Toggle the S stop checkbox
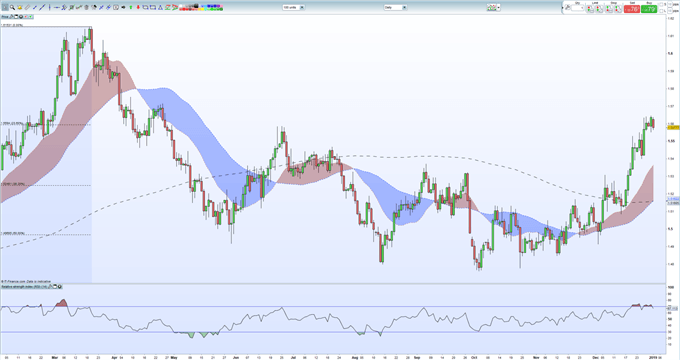 pyautogui.click(x=661, y=4)
